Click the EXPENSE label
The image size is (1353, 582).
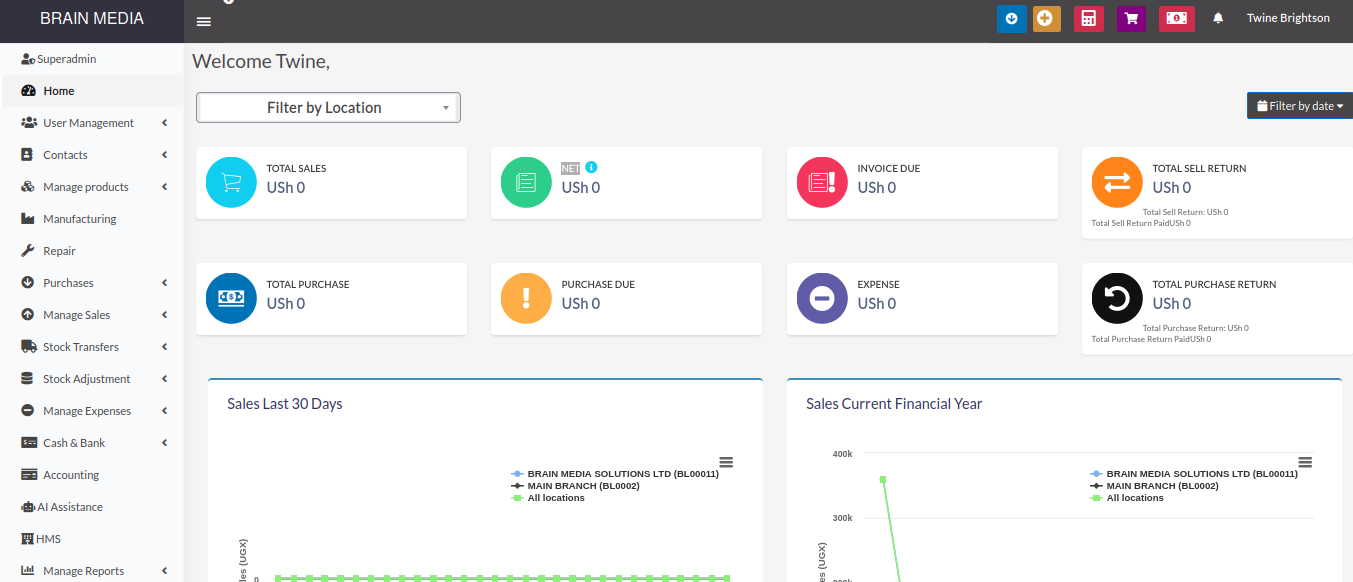[x=878, y=285]
